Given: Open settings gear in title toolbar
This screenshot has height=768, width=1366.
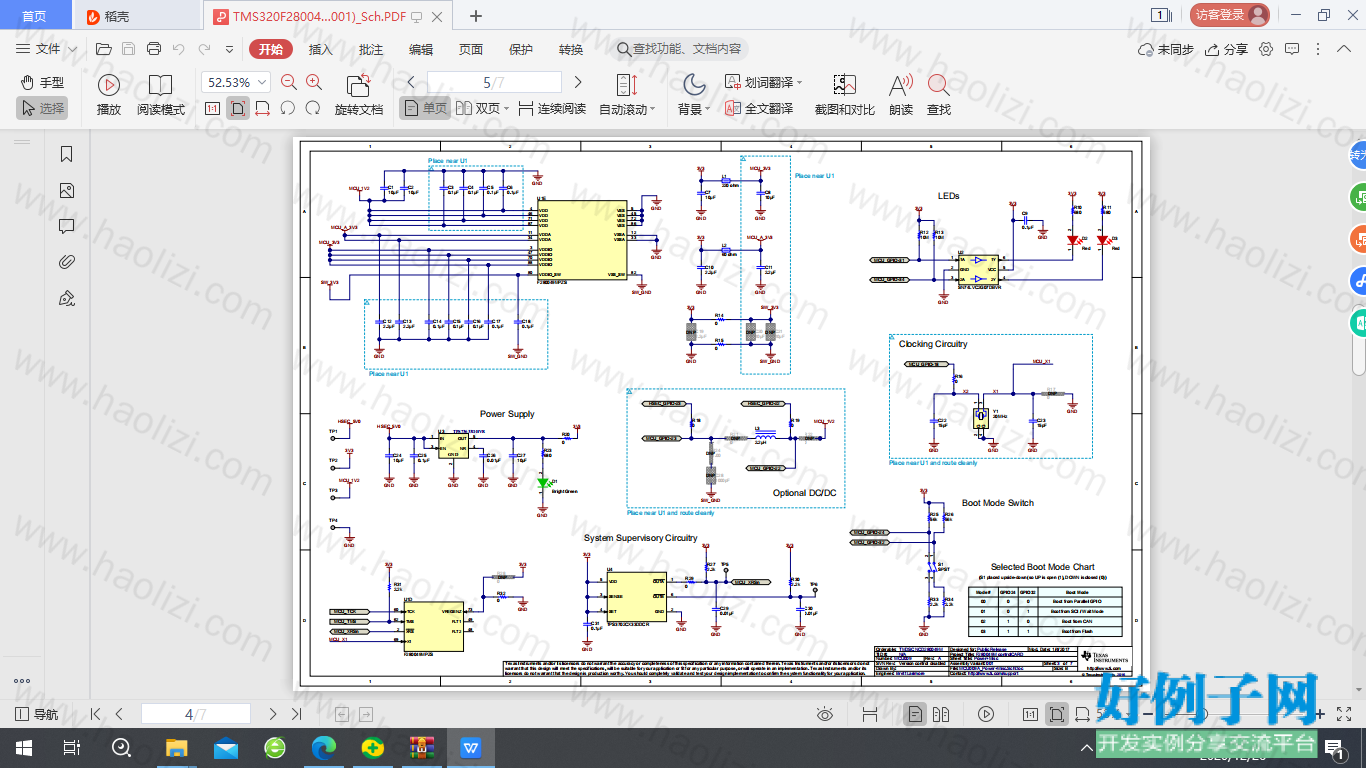Looking at the screenshot, I should coord(1266,49).
